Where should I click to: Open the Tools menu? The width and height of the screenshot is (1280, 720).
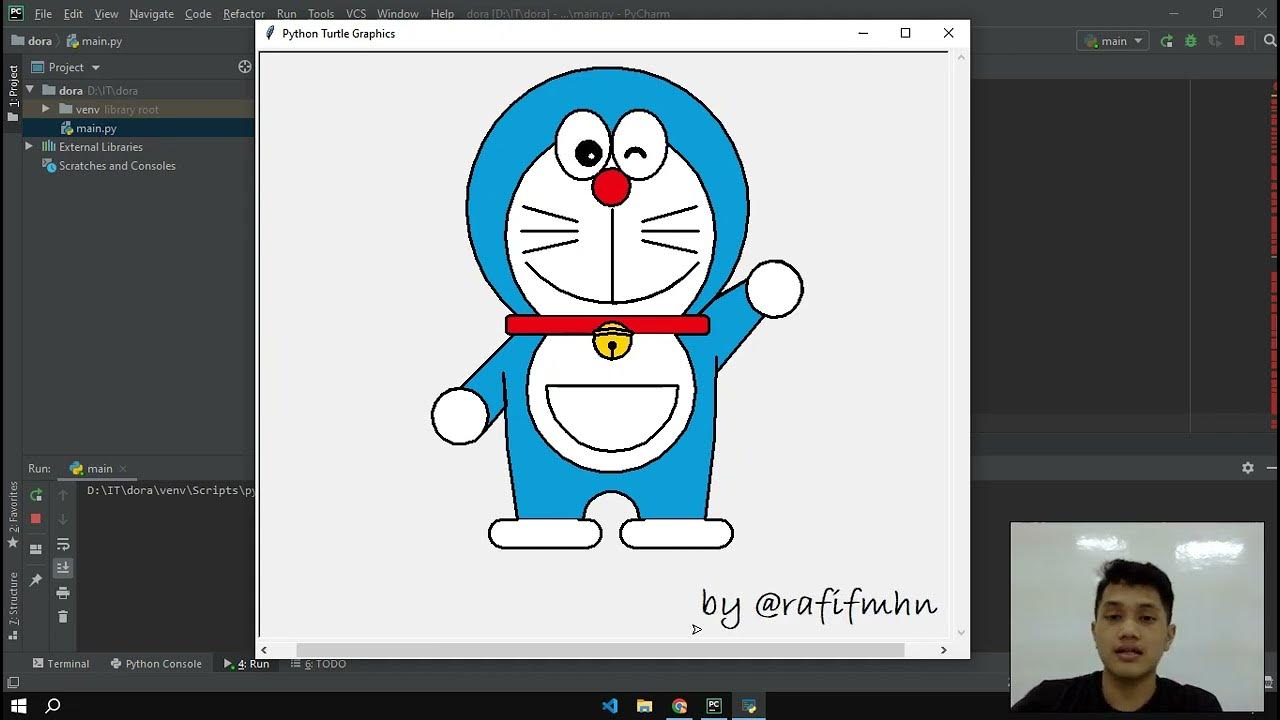pyautogui.click(x=321, y=14)
